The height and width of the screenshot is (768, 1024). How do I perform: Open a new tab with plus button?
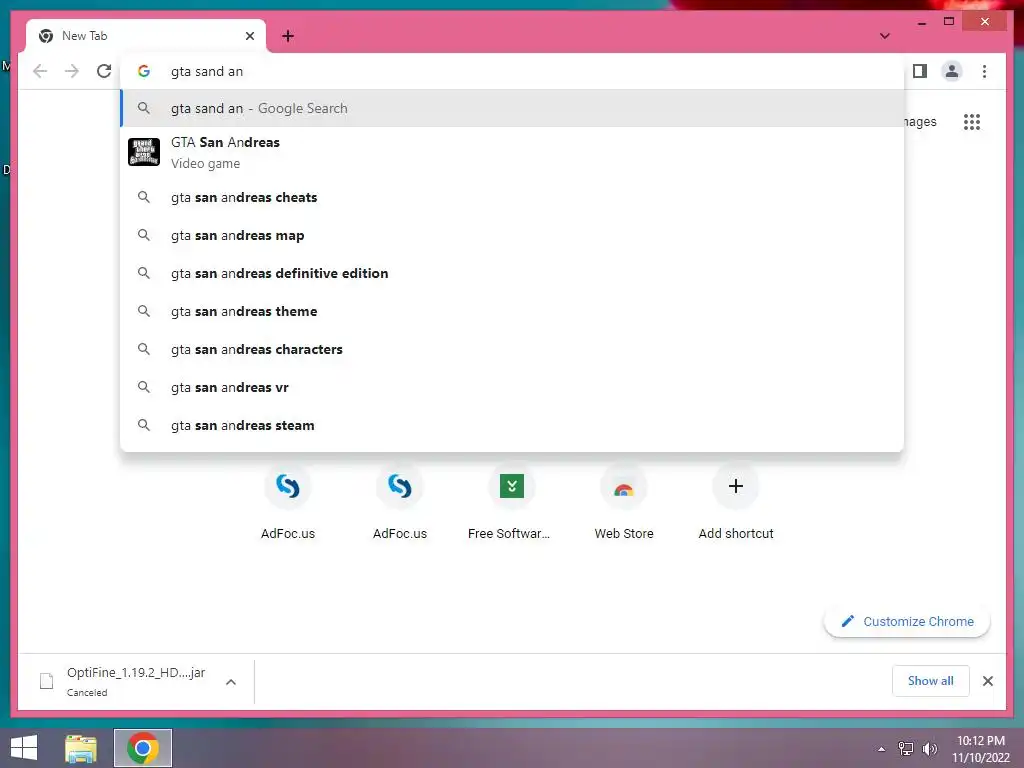tap(288, 36)
